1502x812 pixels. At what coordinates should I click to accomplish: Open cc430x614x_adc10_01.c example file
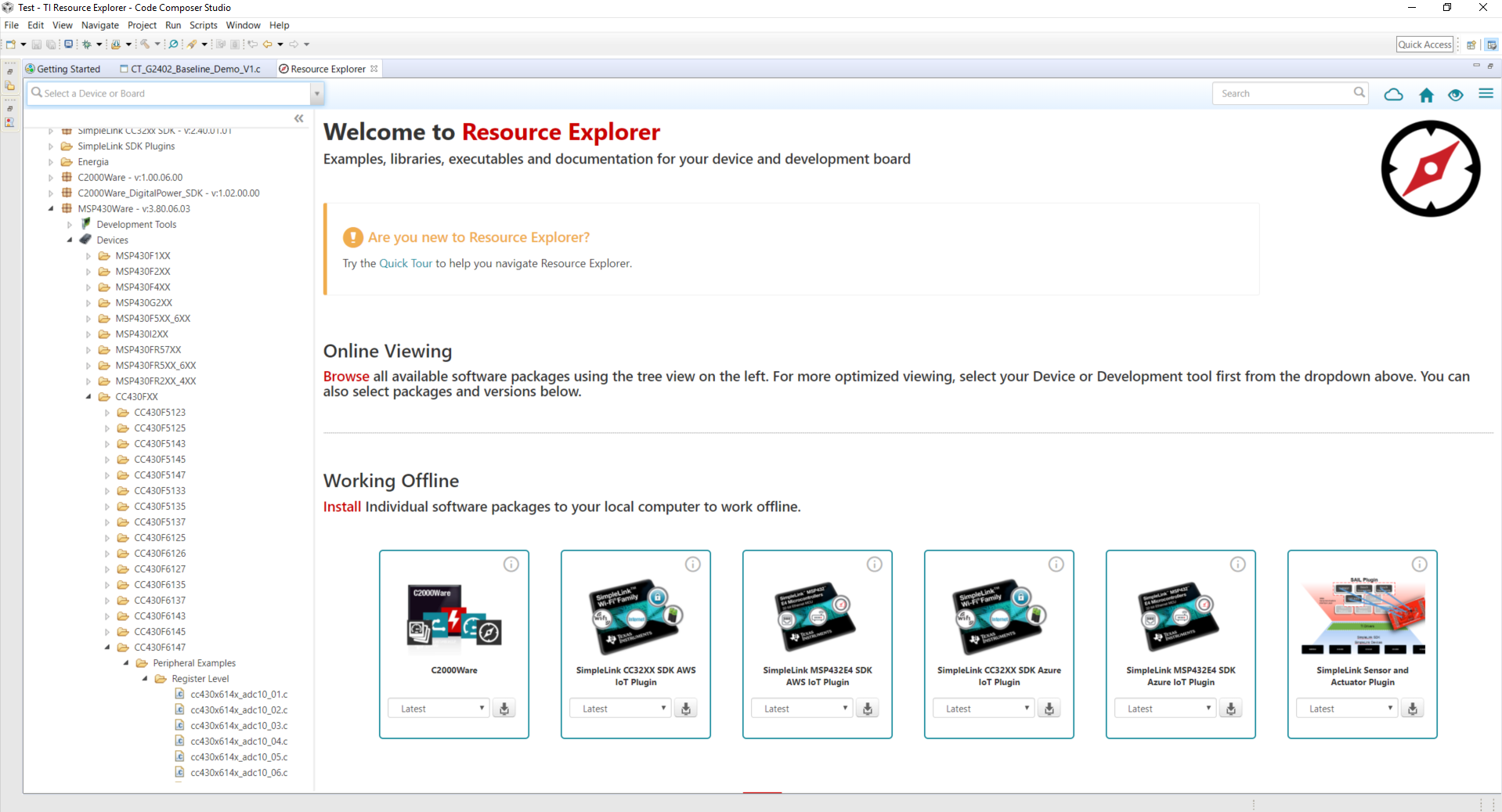click(x=239, y=695)
